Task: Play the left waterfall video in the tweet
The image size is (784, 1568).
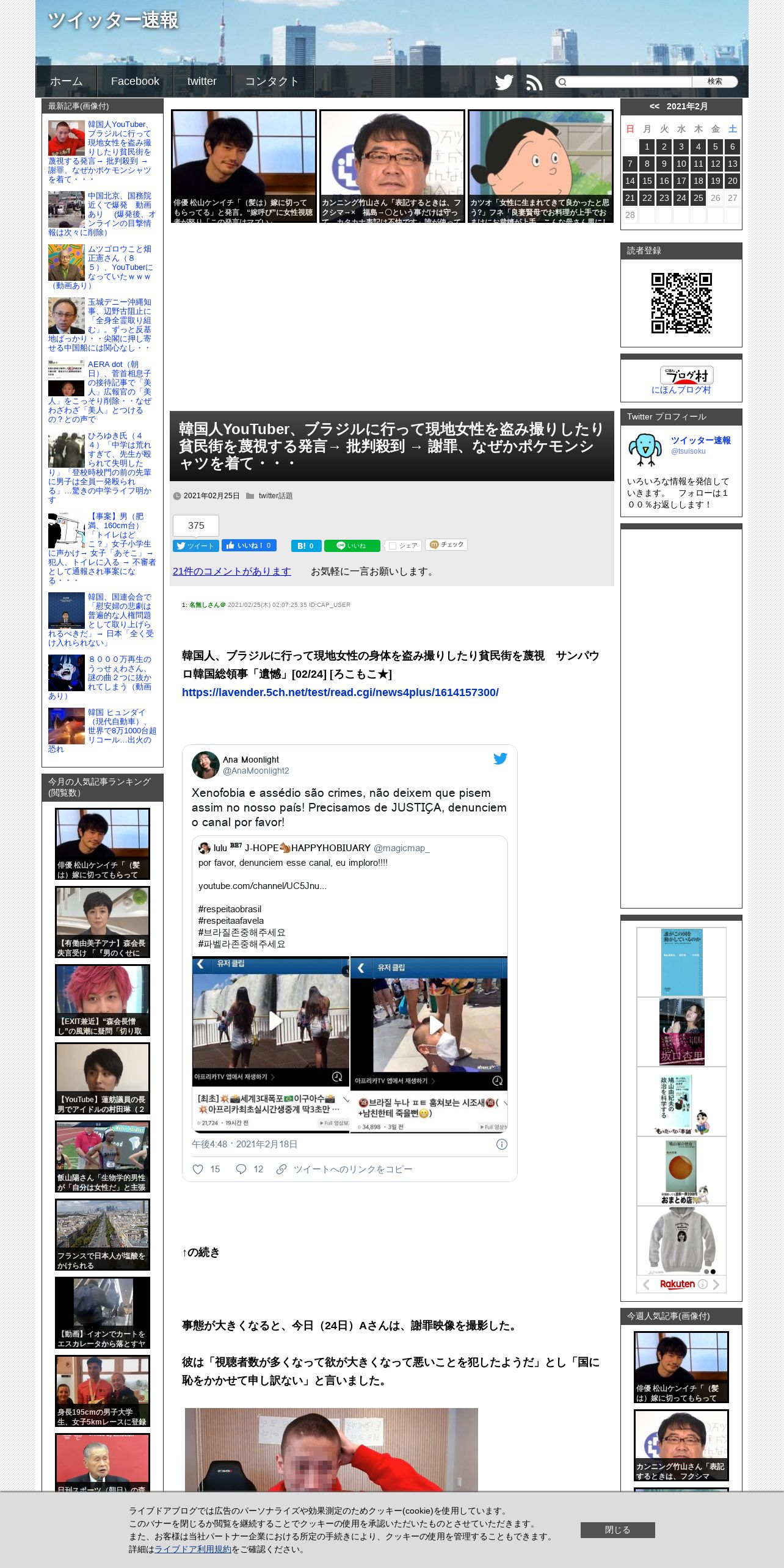Action: (271, 1045)
